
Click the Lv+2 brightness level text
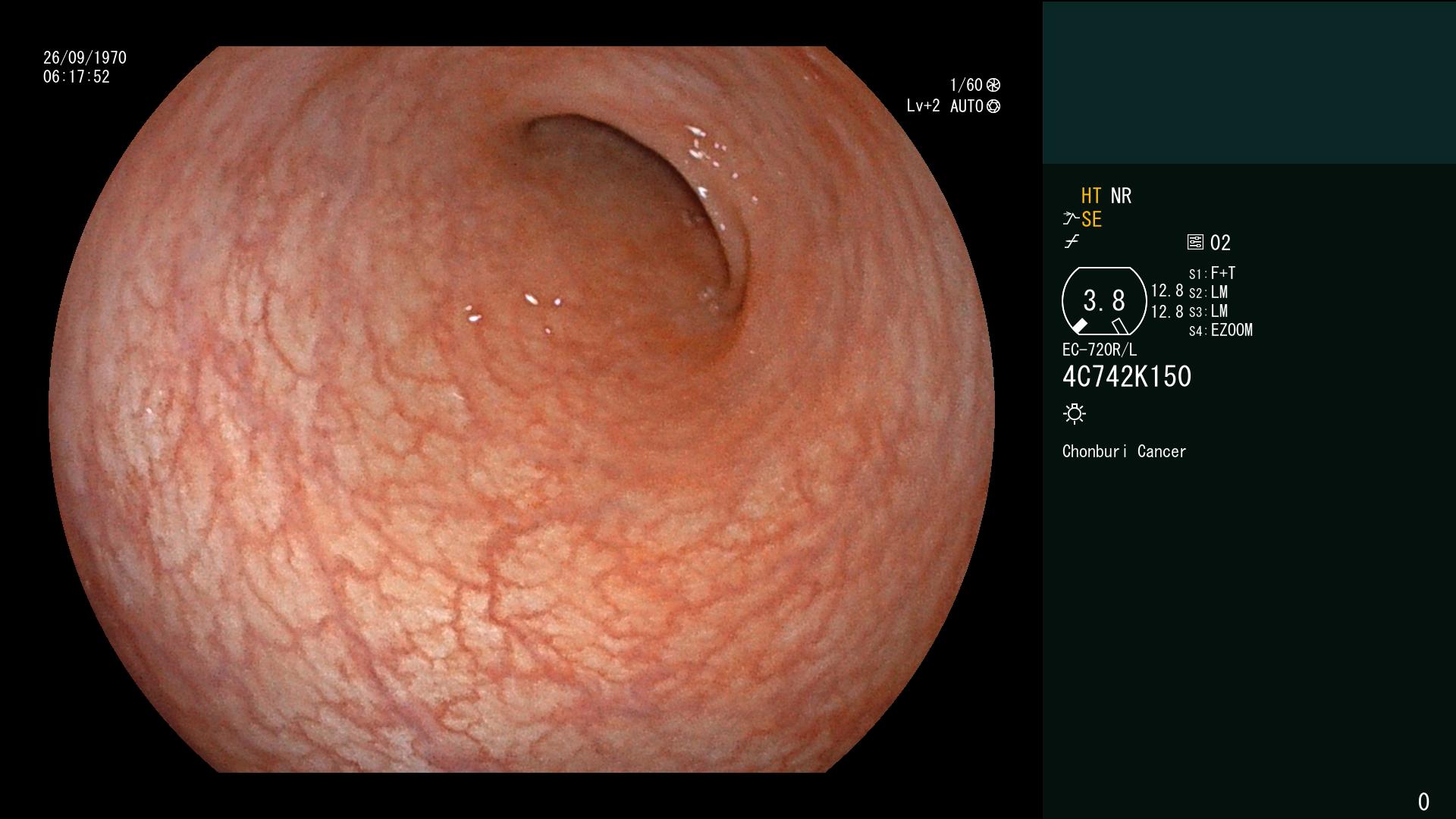point(923,106)
